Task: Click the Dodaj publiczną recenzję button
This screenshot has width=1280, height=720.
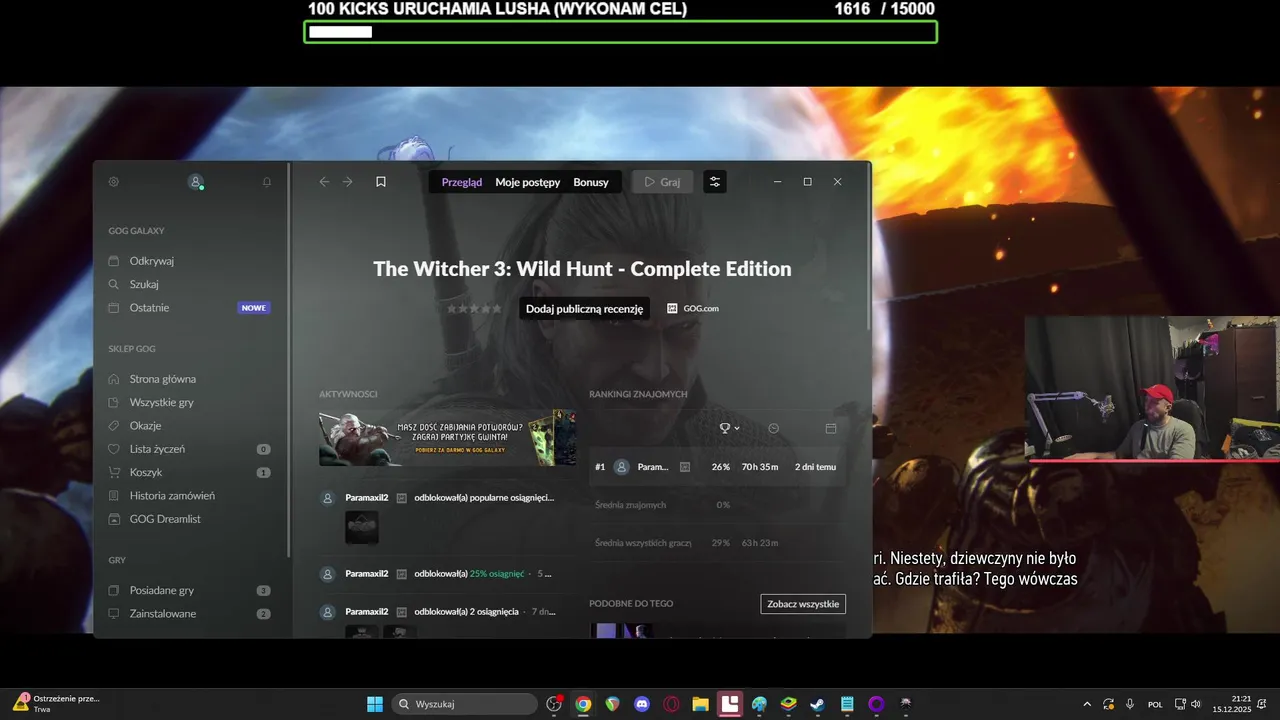Action: pos(585,309)
